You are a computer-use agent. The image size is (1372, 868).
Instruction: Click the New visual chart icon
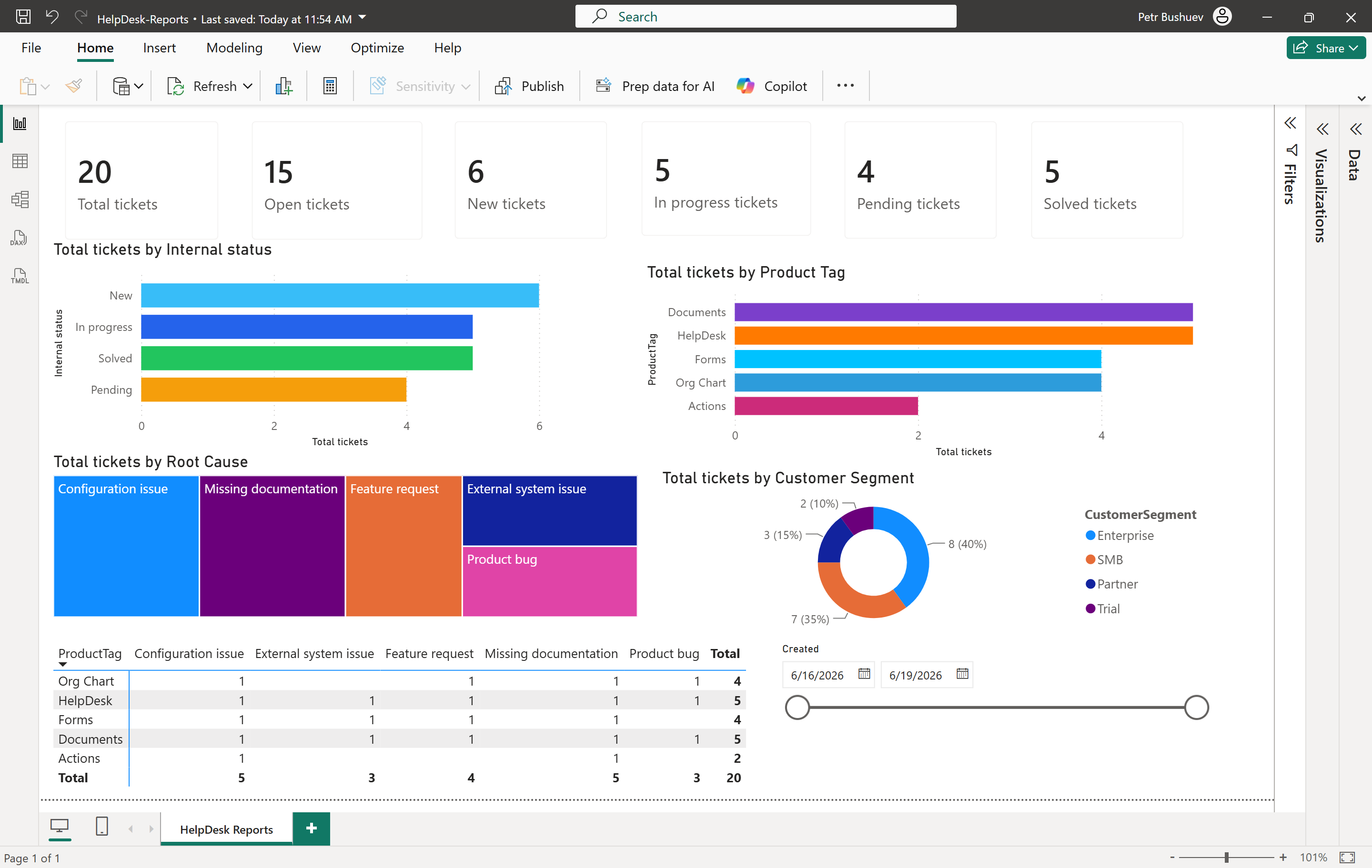284,87
